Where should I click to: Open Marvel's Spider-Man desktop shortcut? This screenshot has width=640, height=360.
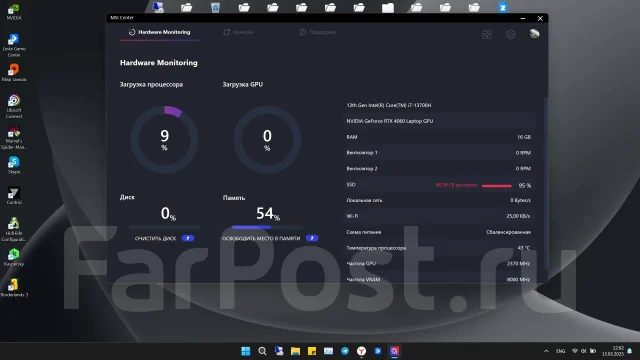(x=14, y=138)
